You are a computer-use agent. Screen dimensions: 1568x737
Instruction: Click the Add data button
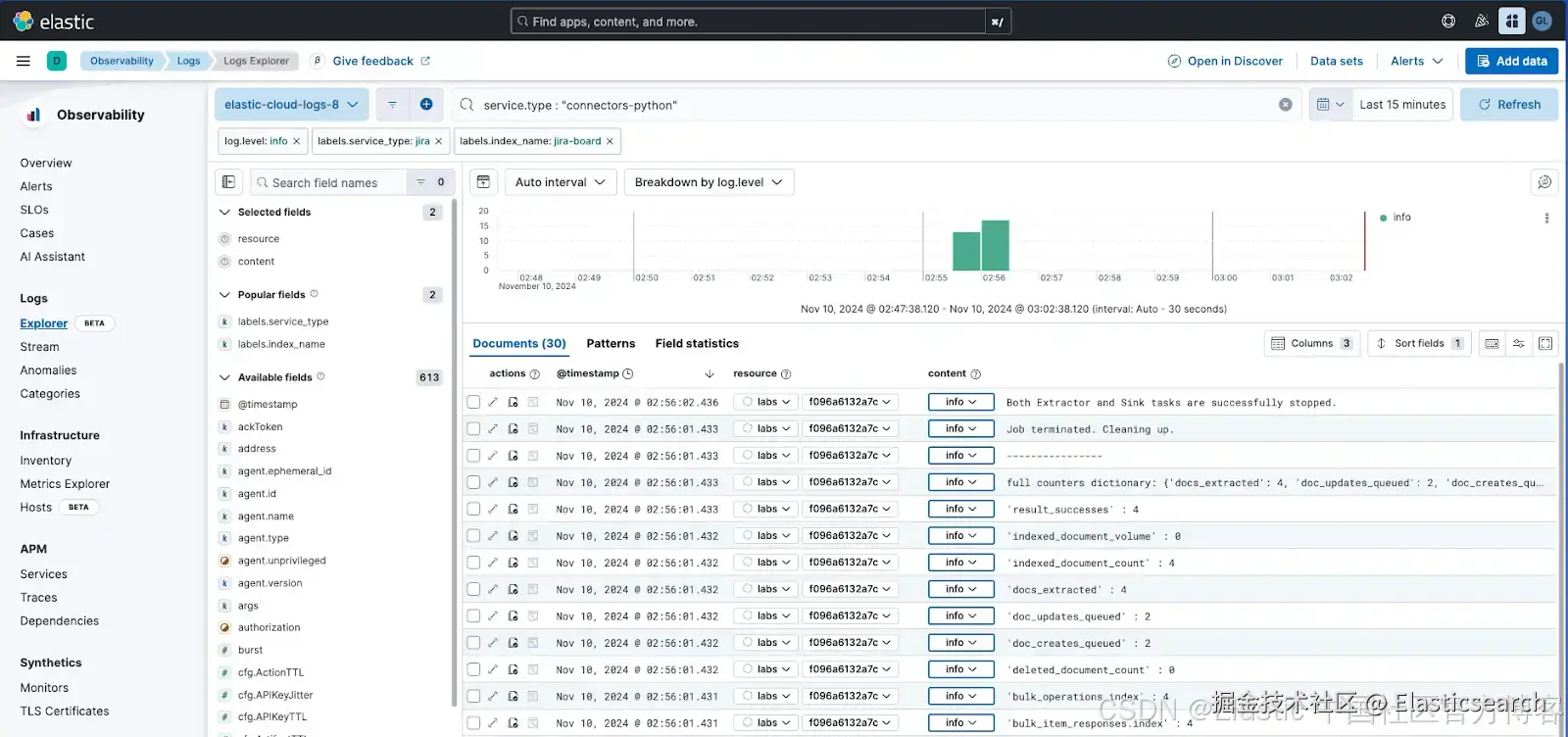(x=1511, y=61)
